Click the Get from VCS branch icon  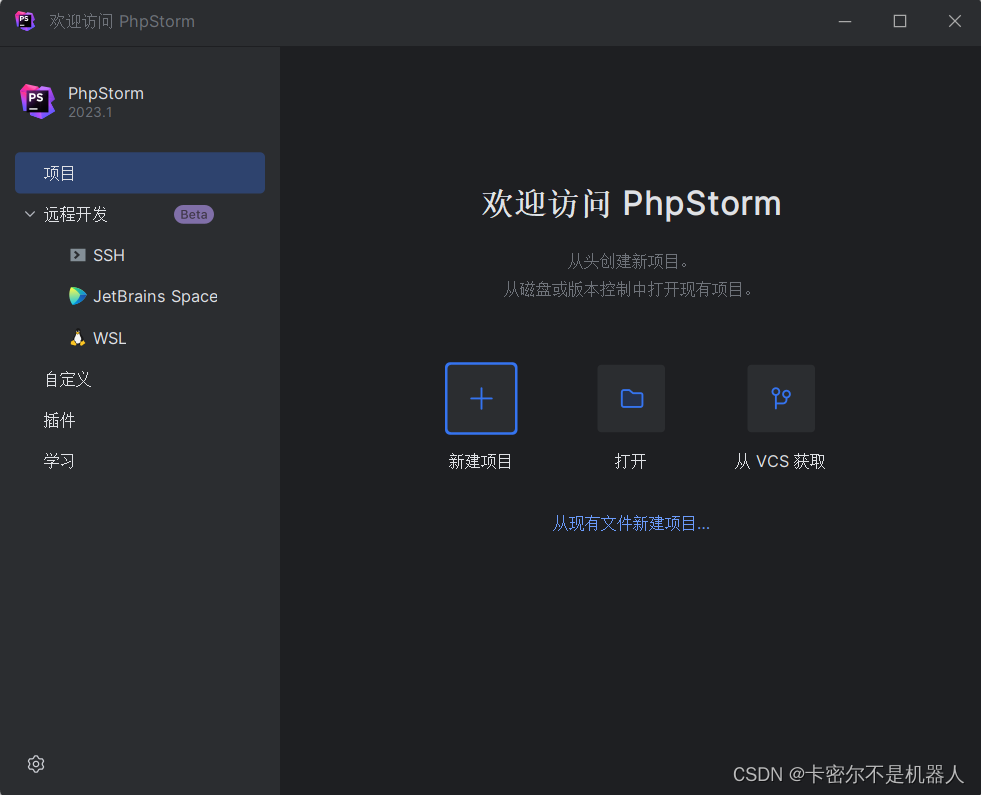pos(781,398)
